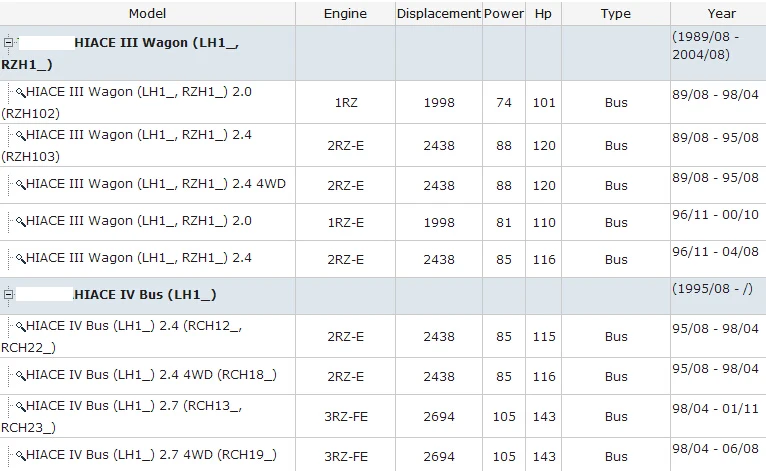The image size is (766, 471).
Task: Click the year range 96/11 - 00/10
Action: tap(715, 214)
